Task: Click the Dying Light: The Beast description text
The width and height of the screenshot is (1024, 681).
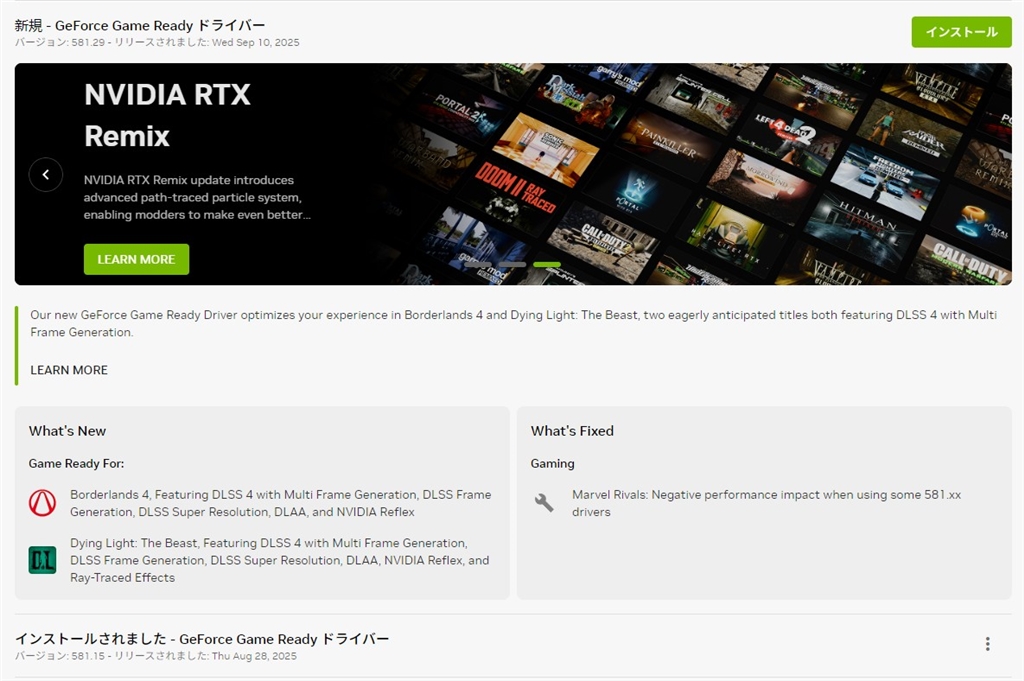Action: [x=280, y=560]
